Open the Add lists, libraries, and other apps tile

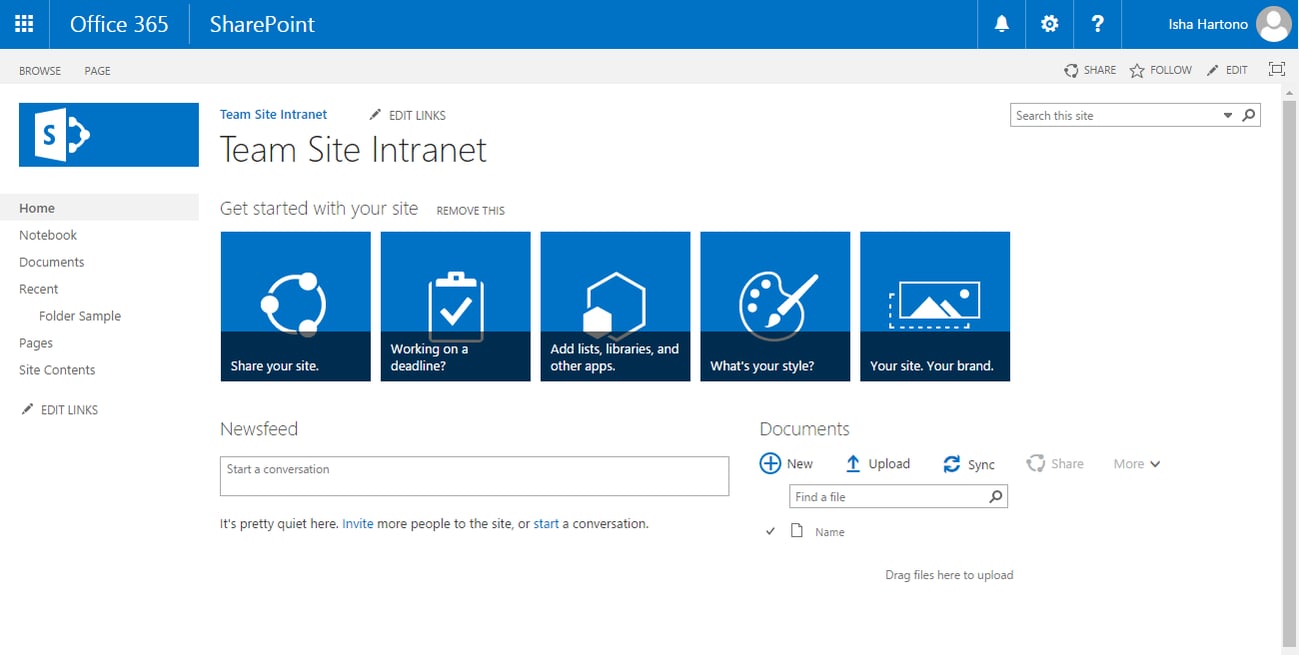point(615,306)
